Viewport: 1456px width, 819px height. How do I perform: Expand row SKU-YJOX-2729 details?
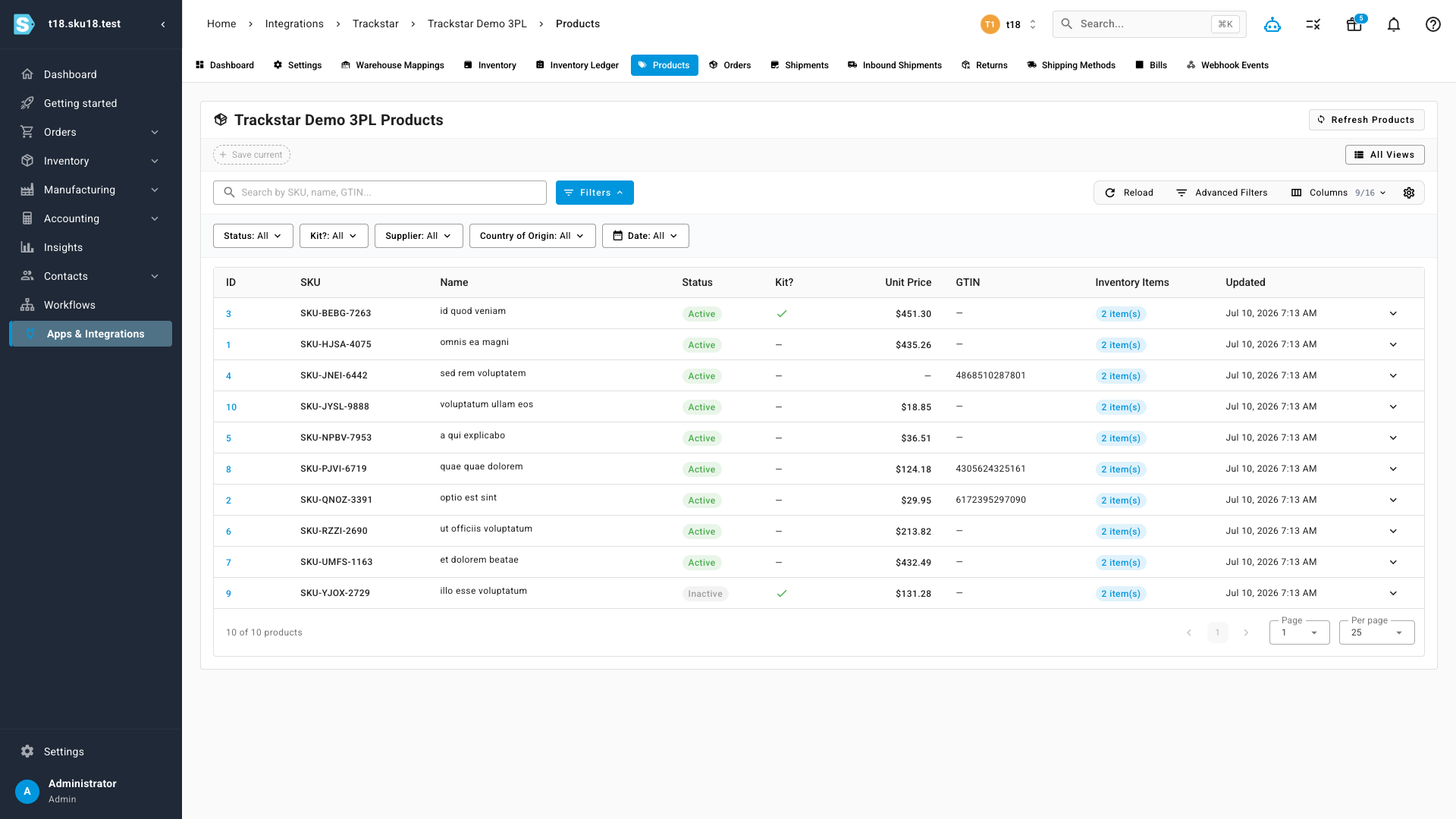coord(1393,593)
